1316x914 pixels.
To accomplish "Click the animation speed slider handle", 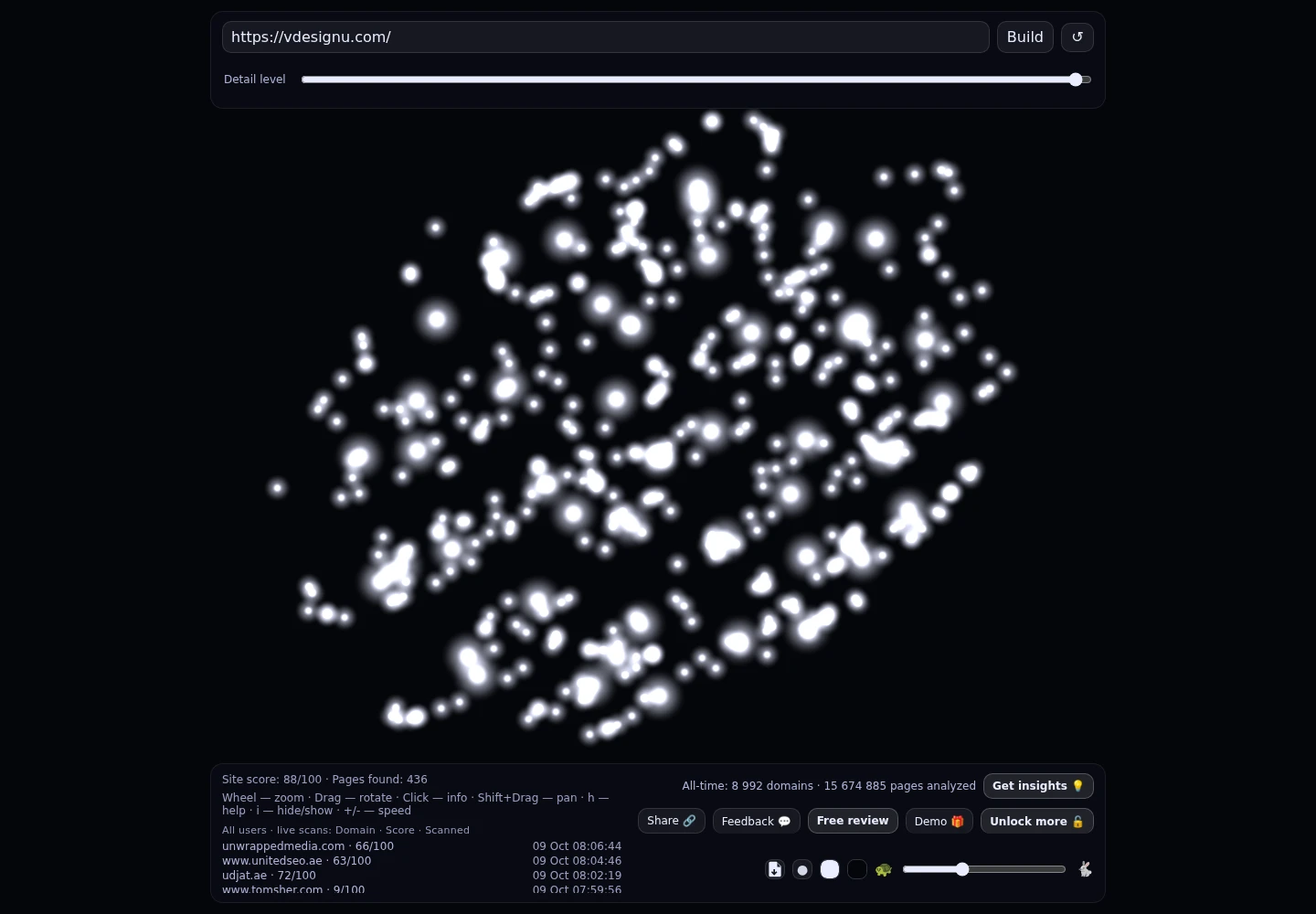I will 962,869.
